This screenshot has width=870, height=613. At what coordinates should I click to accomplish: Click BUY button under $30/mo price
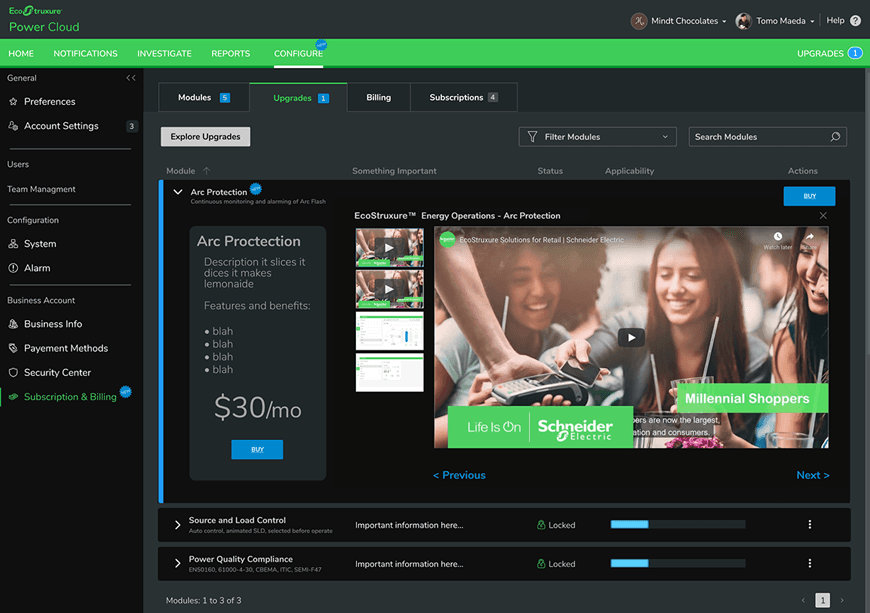pyautogui.click(x=257, y=449)
